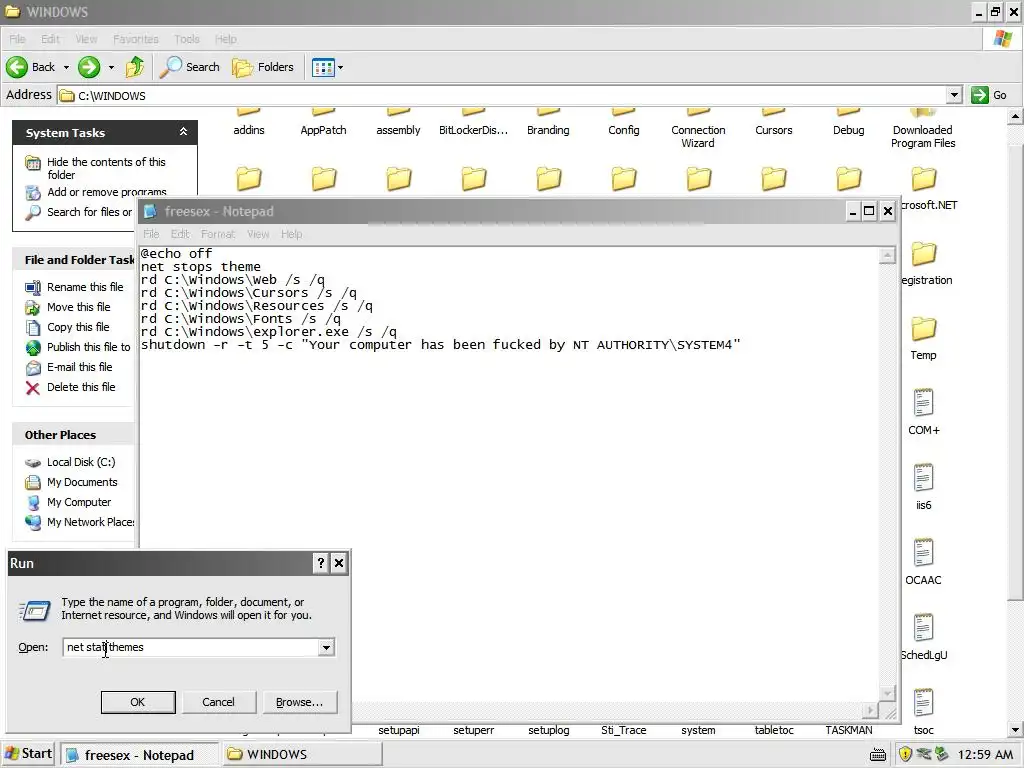Image resolution: width=1024 pixels, height=768 pixels.
Task: Click the Notepad vertical scroll up arrow
Action: point(887,255)
